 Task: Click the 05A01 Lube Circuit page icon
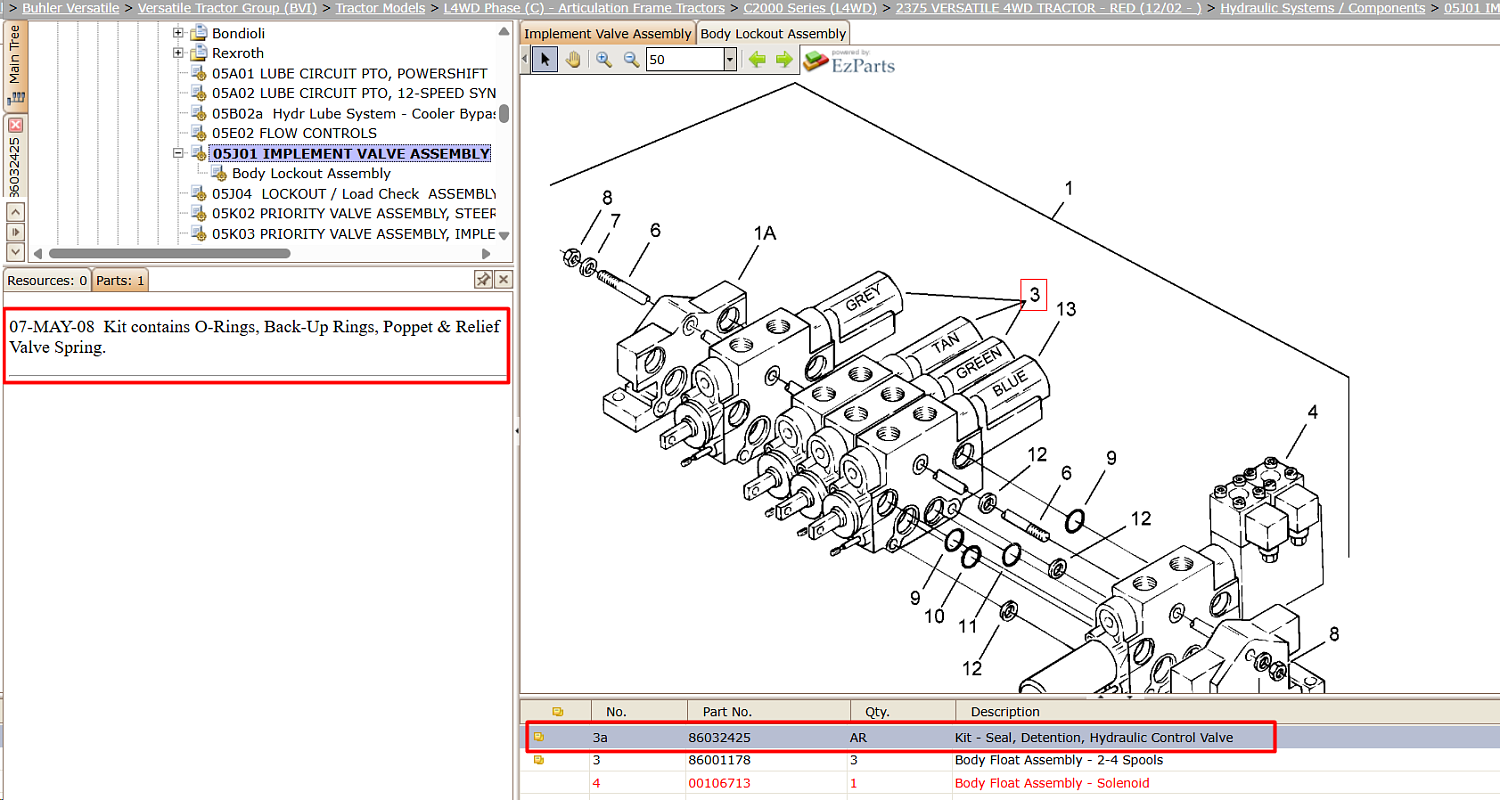click(198, 73)
